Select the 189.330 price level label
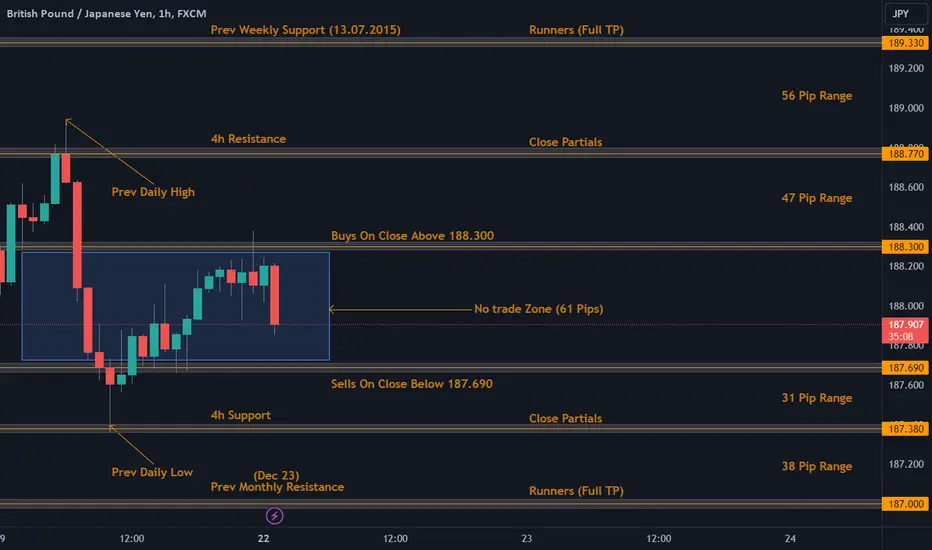The image size is (932, 550). coord(905,43)
